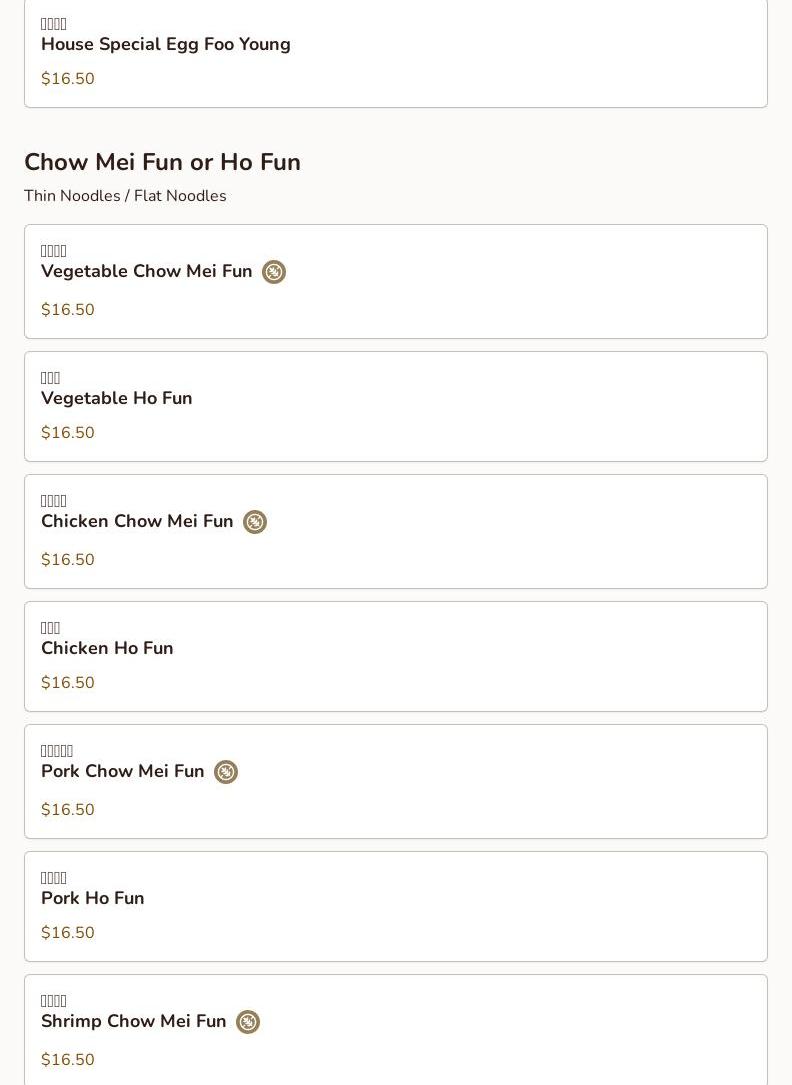The width and height of the screenshot is (792, 1085).
Task: Click Chinese name above Pork Chow Mei Fun
Action: point(57,751)
